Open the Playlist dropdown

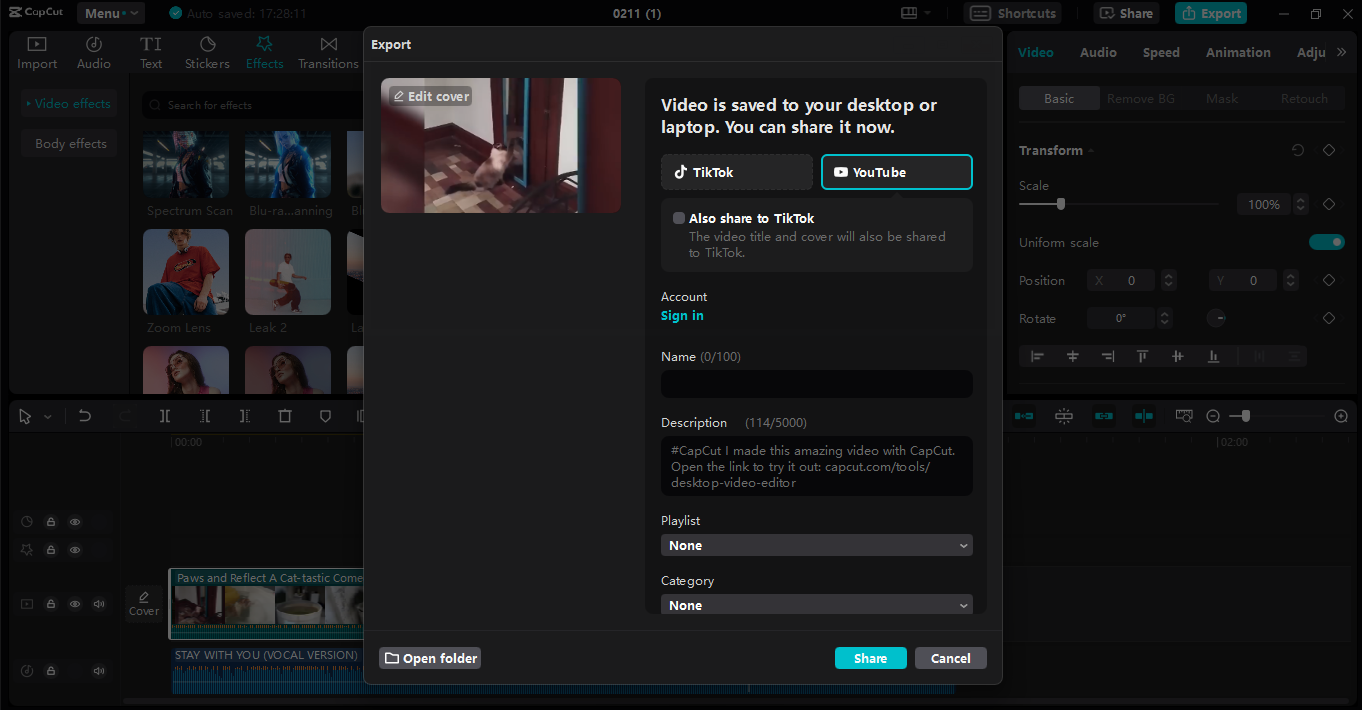817,545
